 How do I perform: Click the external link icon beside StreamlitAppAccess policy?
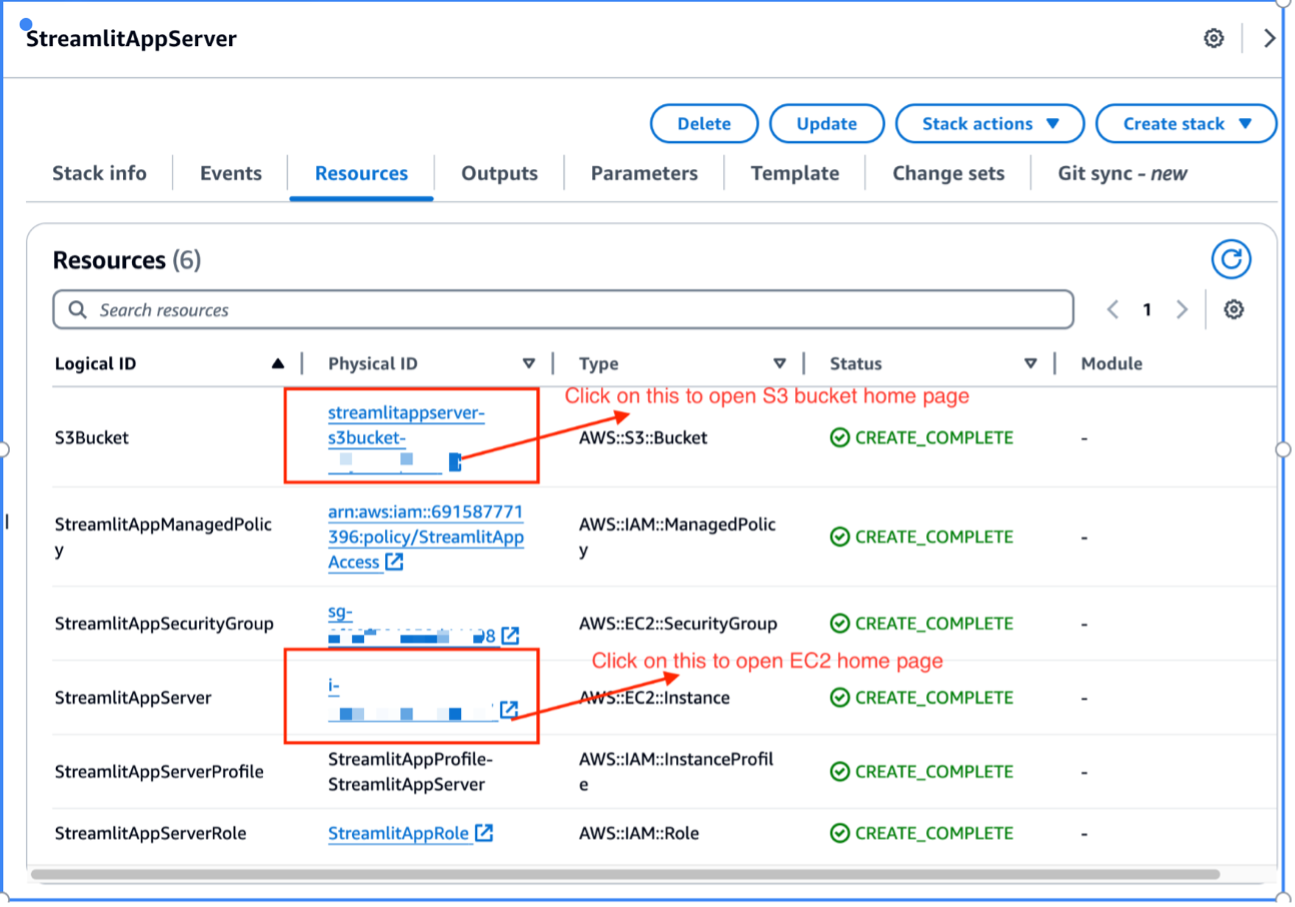coord(394,562)
